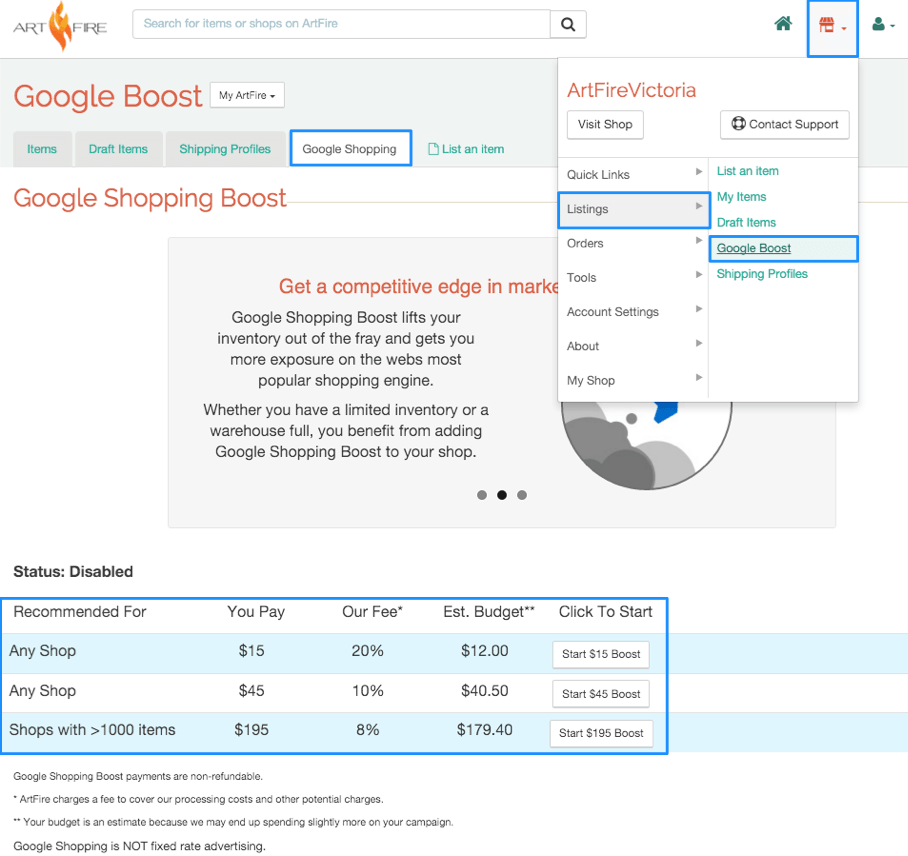Choose Google Boost in submenu
908x856 pixels.
[783, 248]
